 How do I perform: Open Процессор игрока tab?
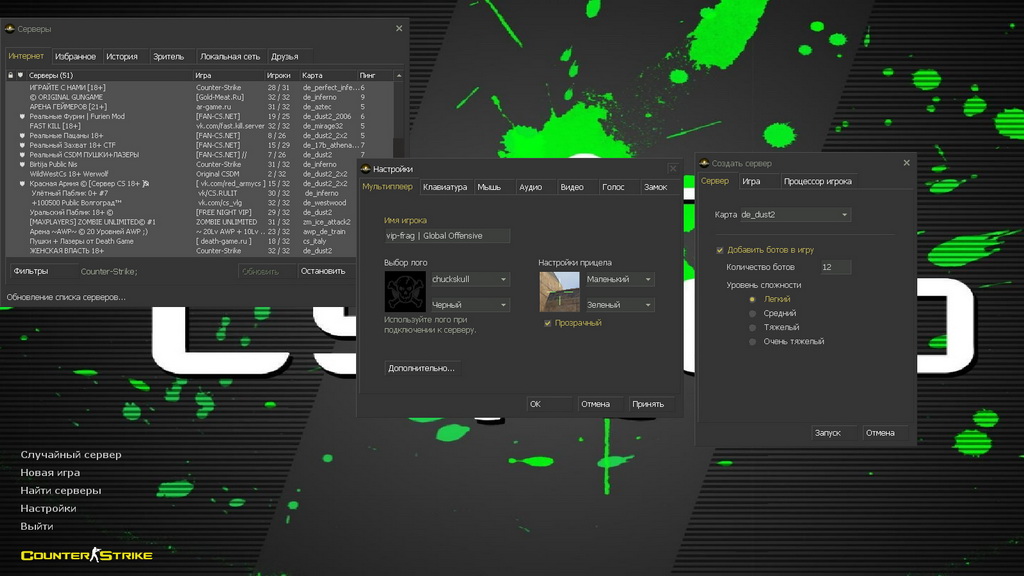(818, 182)
